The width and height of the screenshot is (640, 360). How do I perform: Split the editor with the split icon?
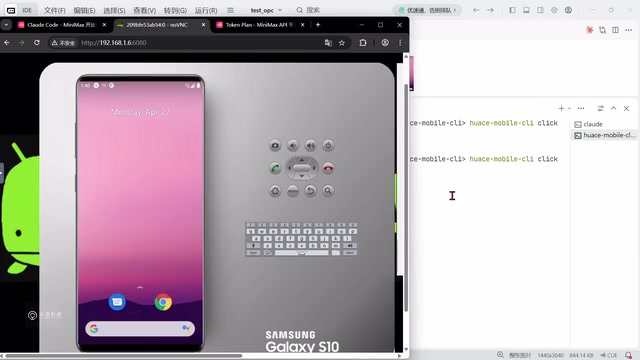(616, 30)
